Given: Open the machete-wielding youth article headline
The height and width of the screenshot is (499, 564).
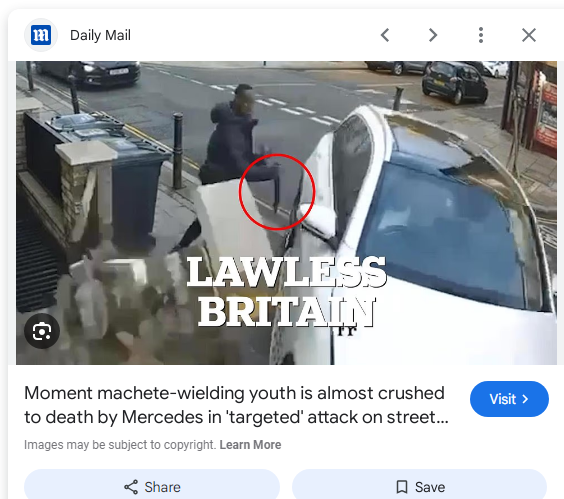Looking at the screenshot, I should [x=236, y=405].
